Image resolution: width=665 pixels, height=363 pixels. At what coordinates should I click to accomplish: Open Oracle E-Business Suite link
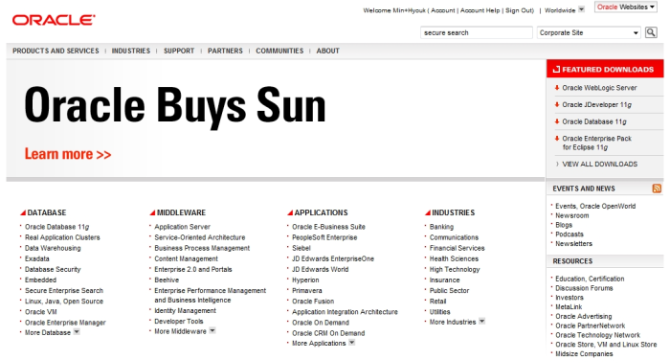329,227
